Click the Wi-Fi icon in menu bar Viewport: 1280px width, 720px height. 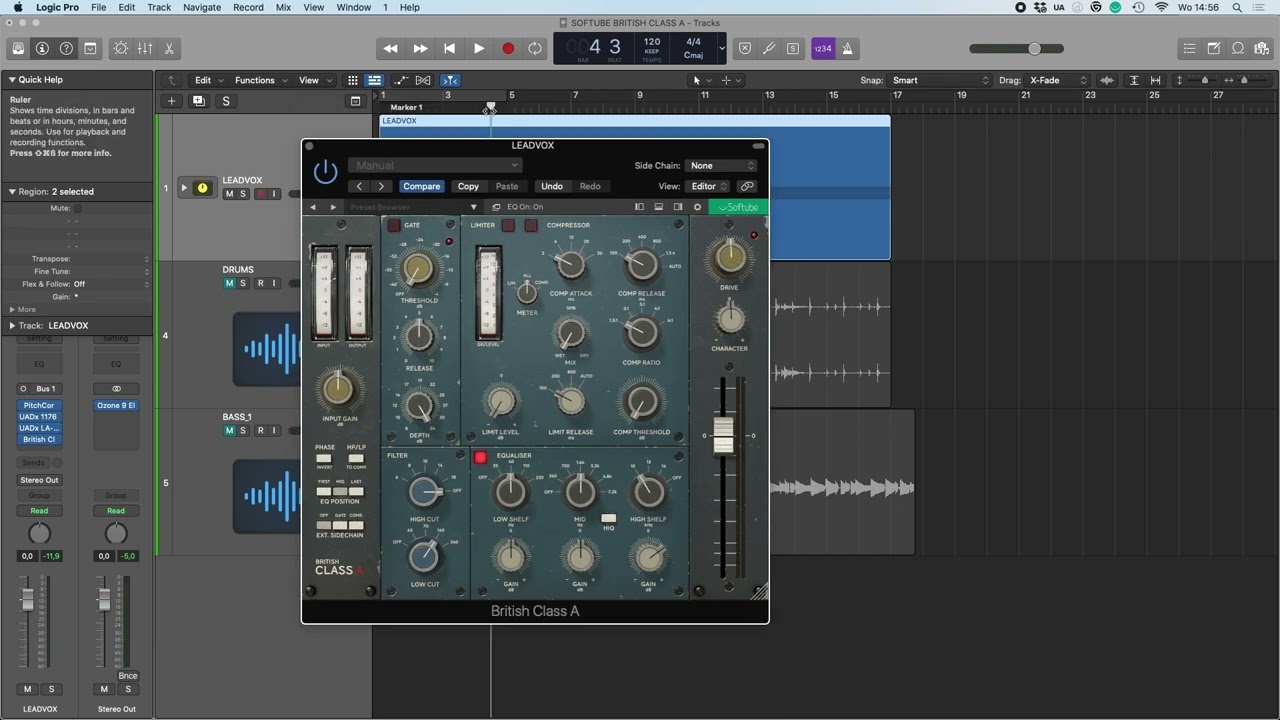coord(1161,7)
